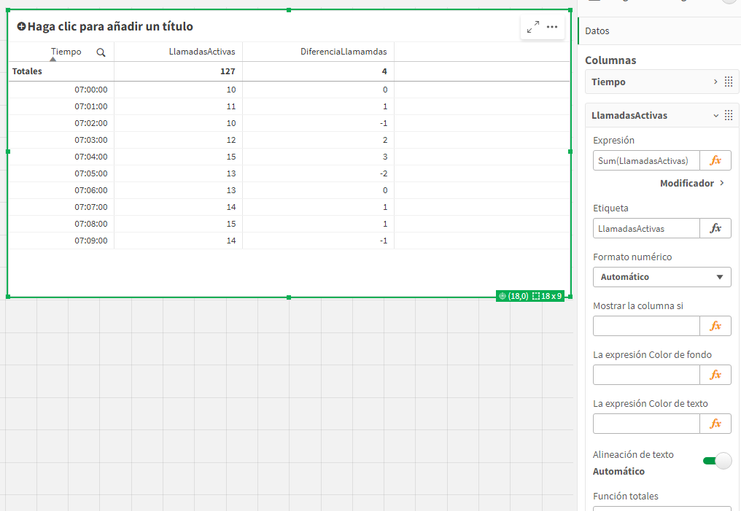
Task: Expand the Modificador section
Action: pyautogui.click(x=692, y=183)
